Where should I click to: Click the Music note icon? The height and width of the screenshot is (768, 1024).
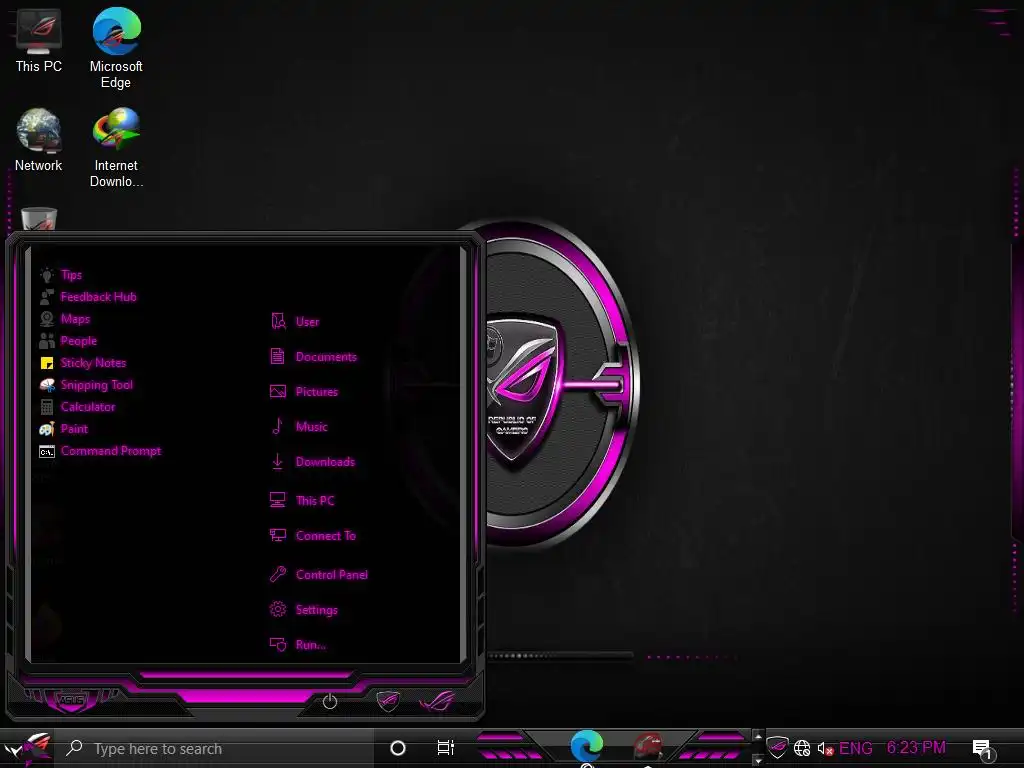point(278,426)
